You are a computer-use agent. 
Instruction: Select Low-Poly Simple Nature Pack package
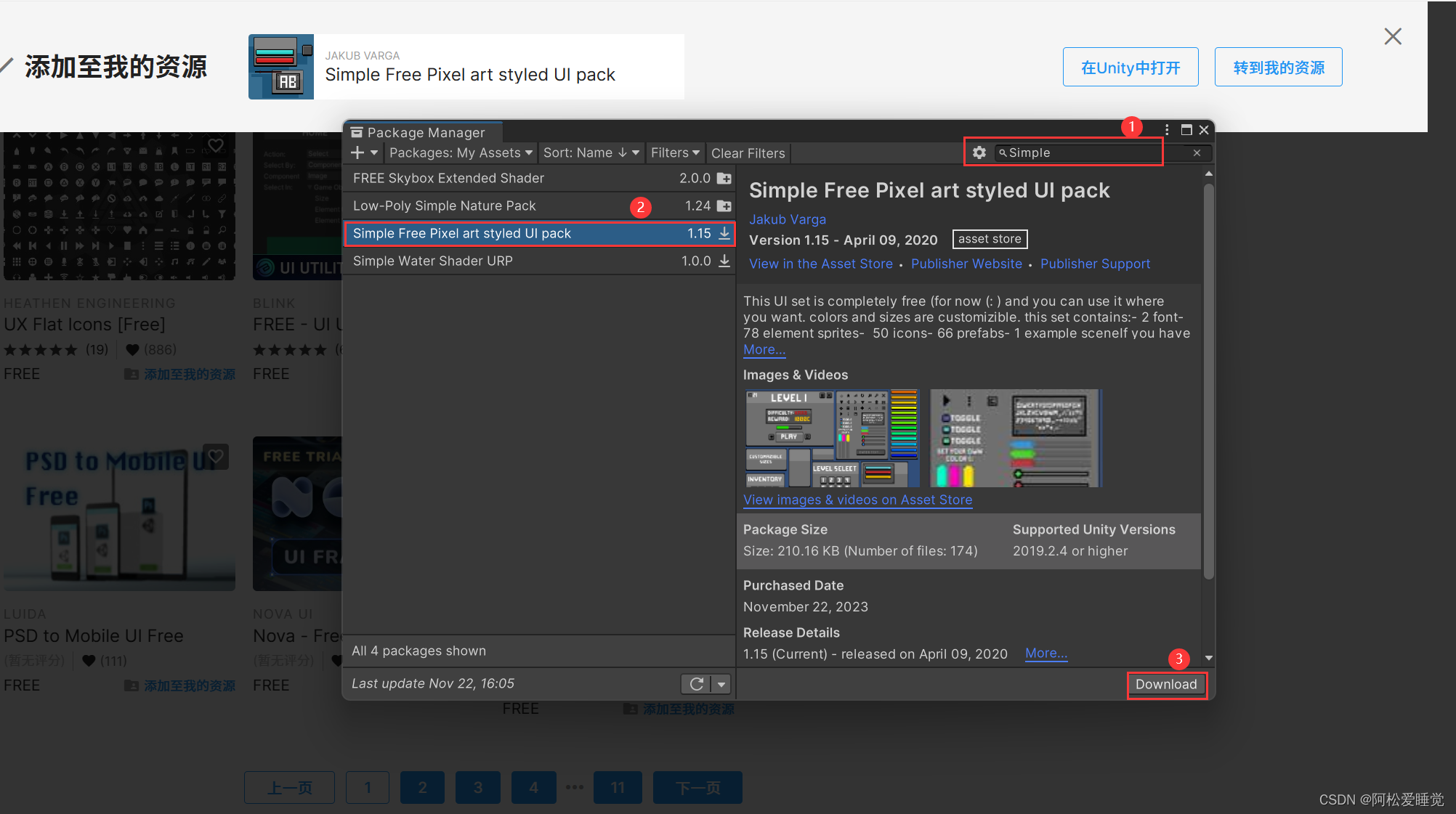click(539, 206)
